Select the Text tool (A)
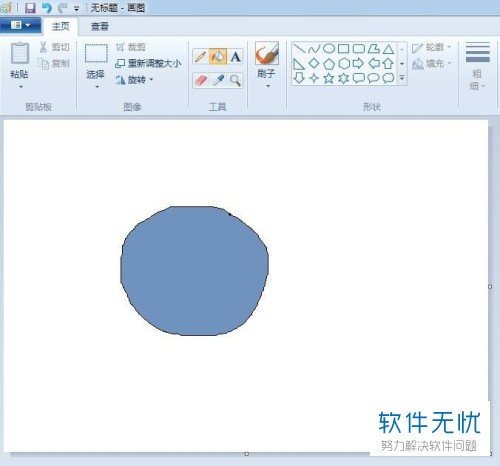This screenshot has height=466, width=500. click(236, 56)
